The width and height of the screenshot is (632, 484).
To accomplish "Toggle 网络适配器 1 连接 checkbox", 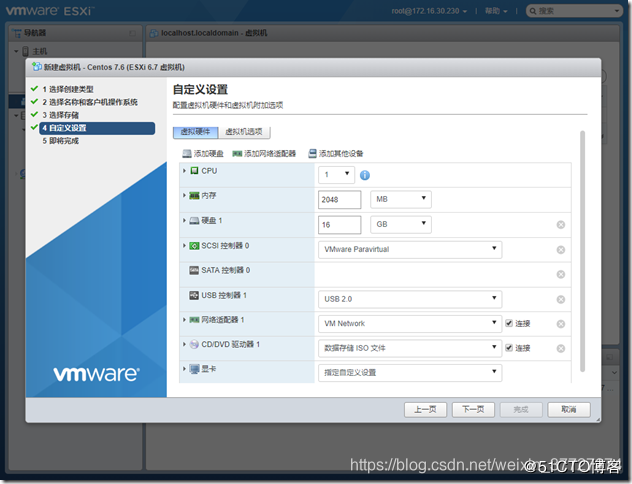I will coord(509,323).
